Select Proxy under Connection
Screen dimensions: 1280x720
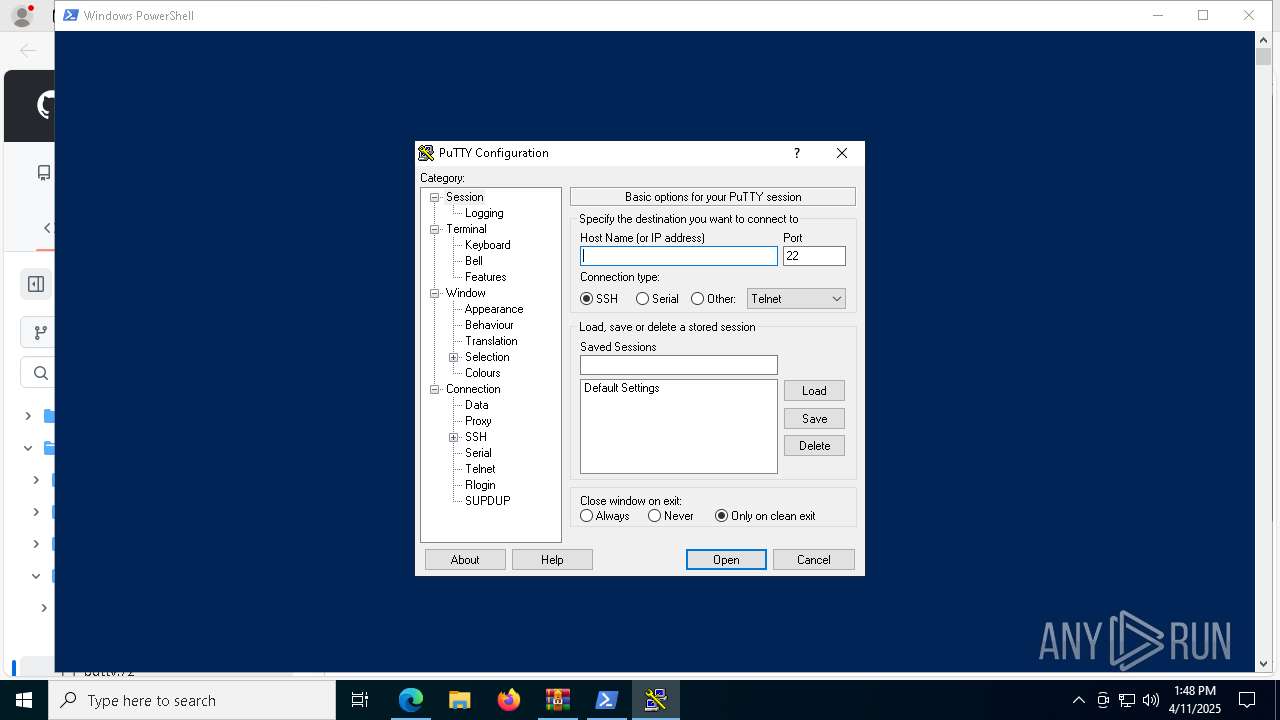pos(478,421)
